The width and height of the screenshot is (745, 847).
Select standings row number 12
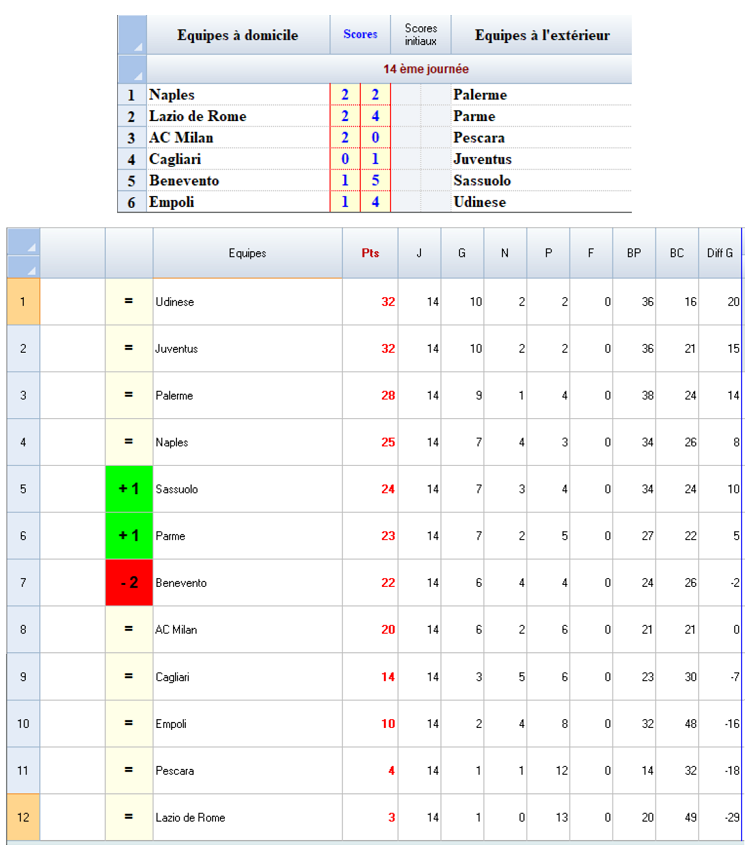click(x=23, y=817)
